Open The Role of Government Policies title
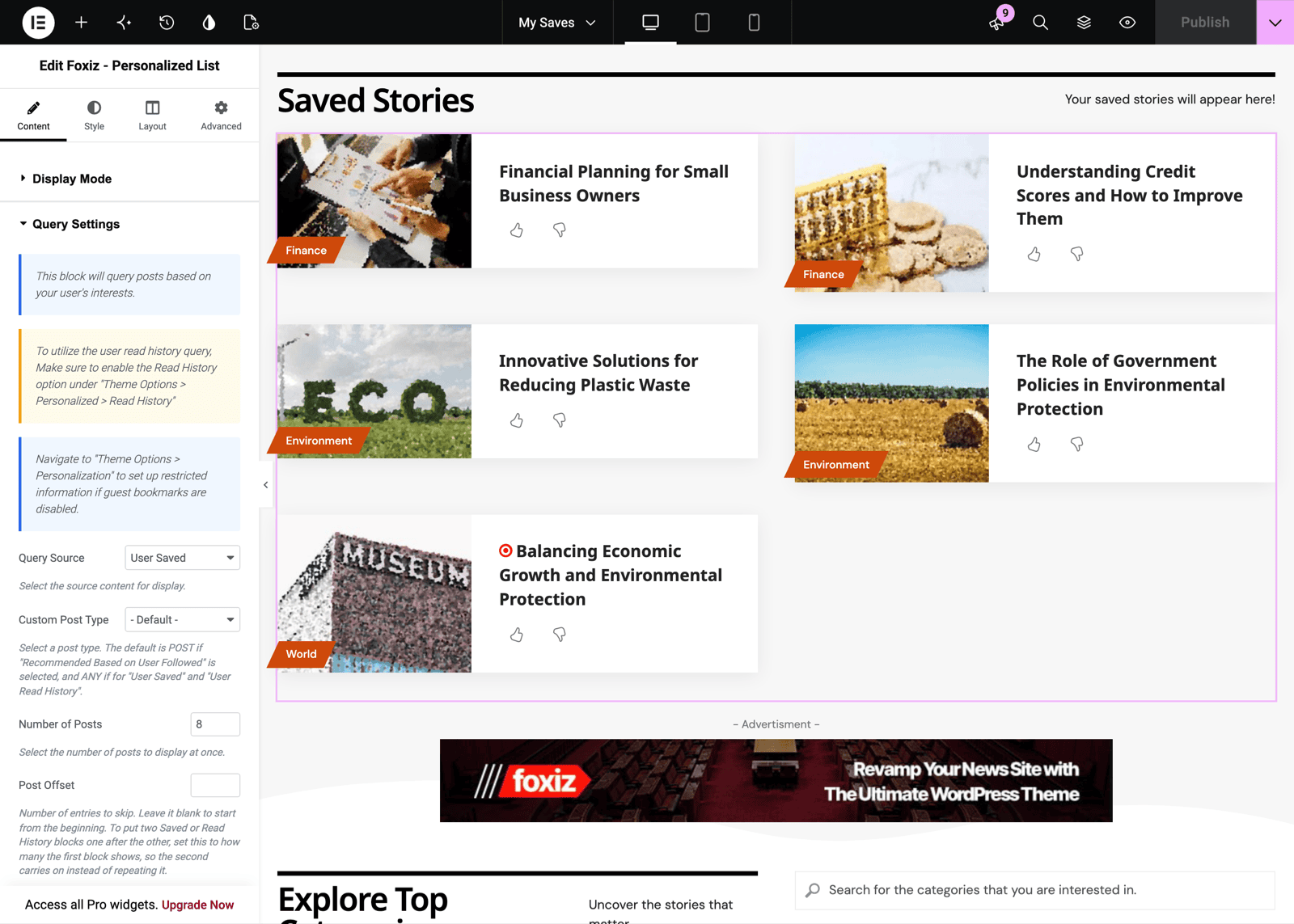 pyautogui.click(x=1121, y=385)
